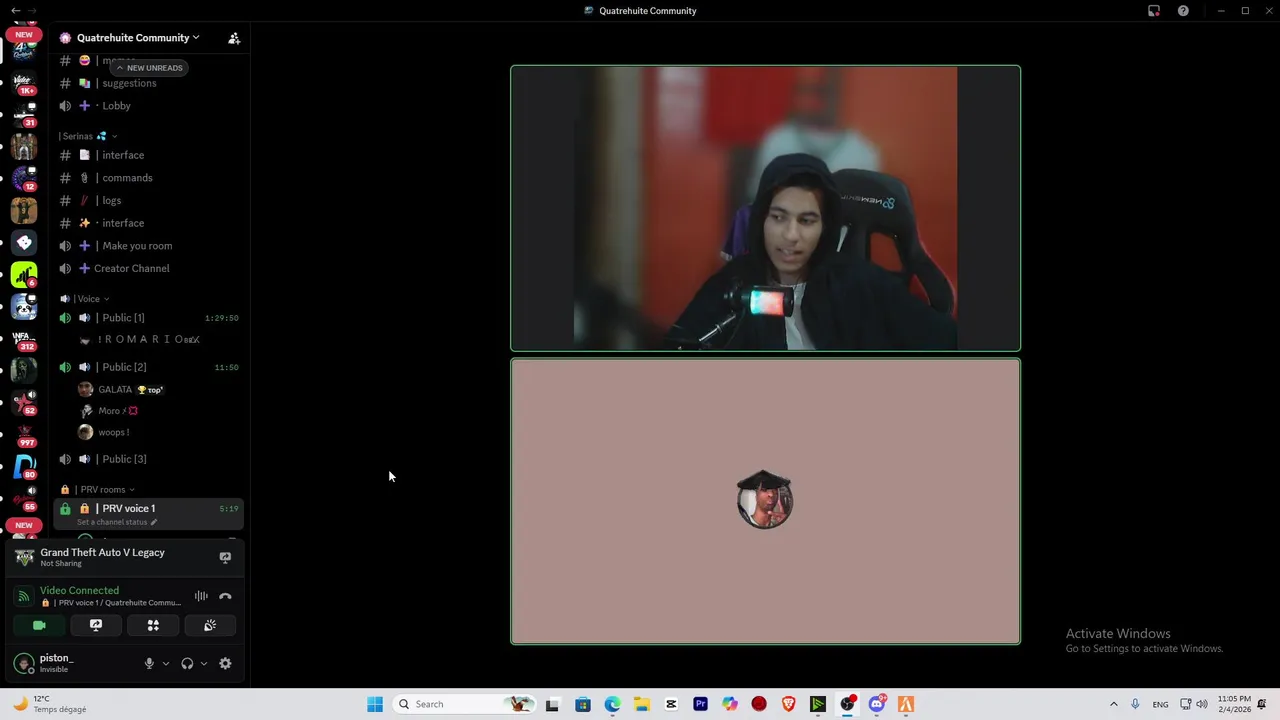Open the inbox icon in title bar
Viewport: 1280px width, 720px height.
[1154, 11]
